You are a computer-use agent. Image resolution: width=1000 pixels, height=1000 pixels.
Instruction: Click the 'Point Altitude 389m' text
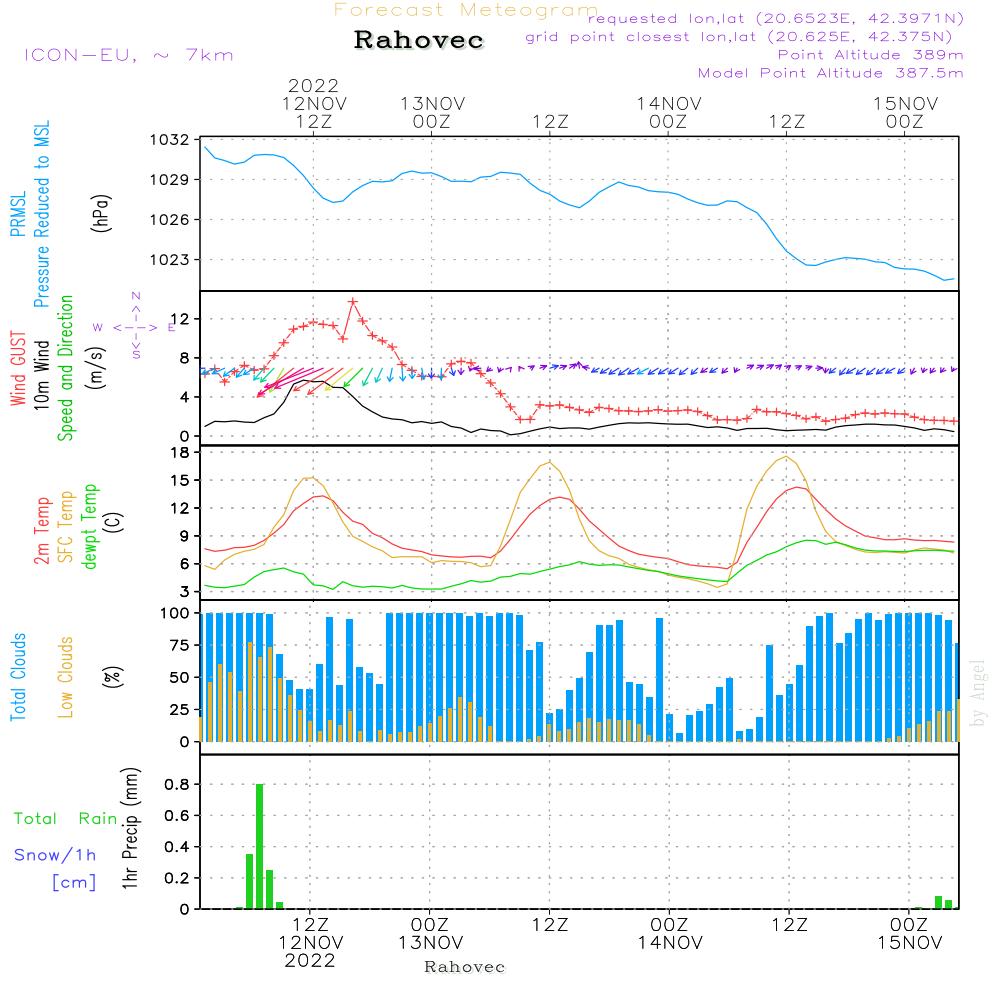coord(871,55)
